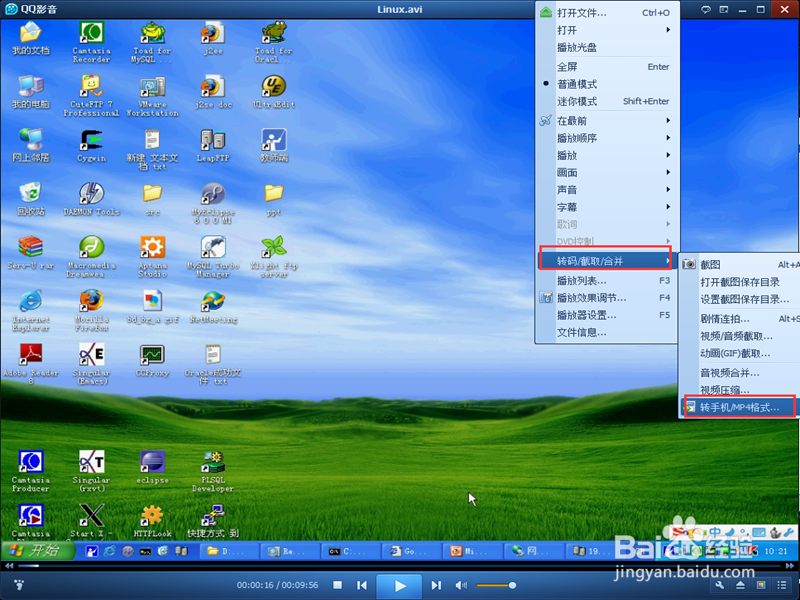Expand the 打开 submenu arrow
This screenshot has width=800, height=600.
click(x=668, y=30)
